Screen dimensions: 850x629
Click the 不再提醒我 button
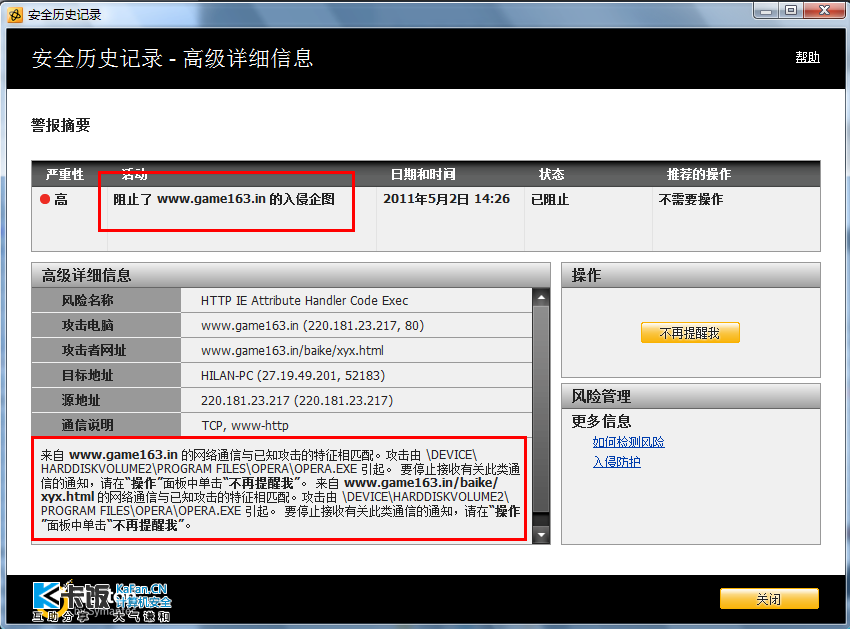pos(690,333)
